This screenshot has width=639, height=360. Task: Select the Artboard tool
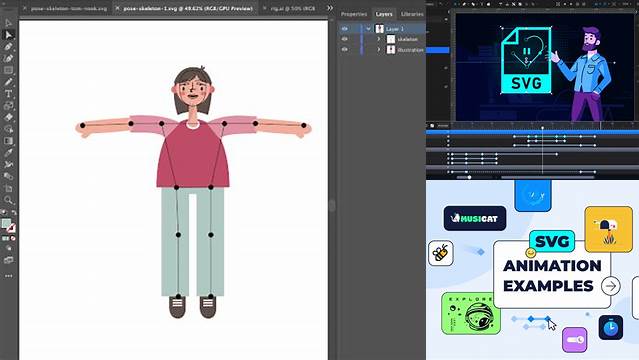click(x=9, y=188)
